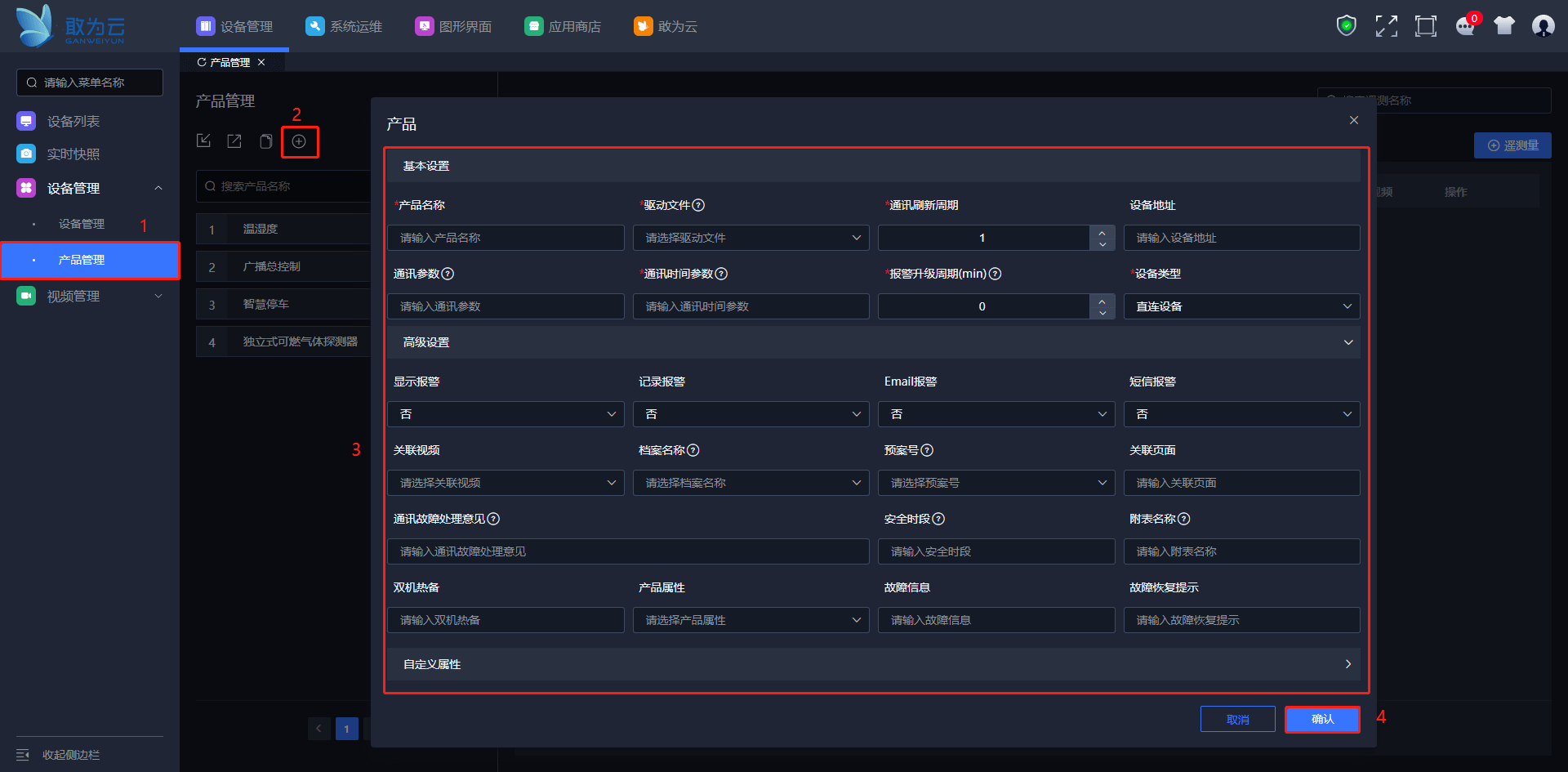Click the import icon in product toolbar
This screenshot has height=772, width=1568.
tap(204, 141)
